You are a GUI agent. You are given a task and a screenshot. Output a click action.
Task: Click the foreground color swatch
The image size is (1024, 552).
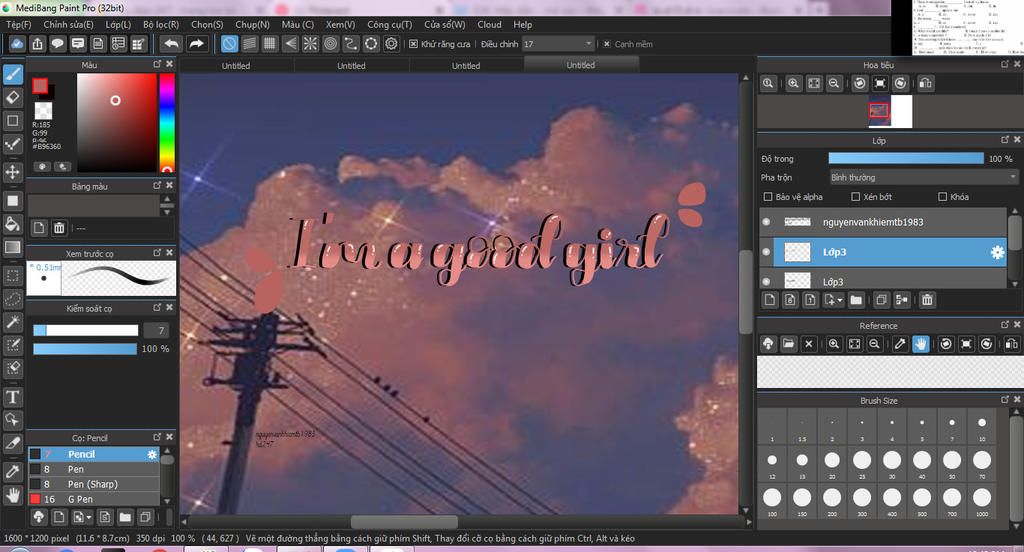(40, 86)
